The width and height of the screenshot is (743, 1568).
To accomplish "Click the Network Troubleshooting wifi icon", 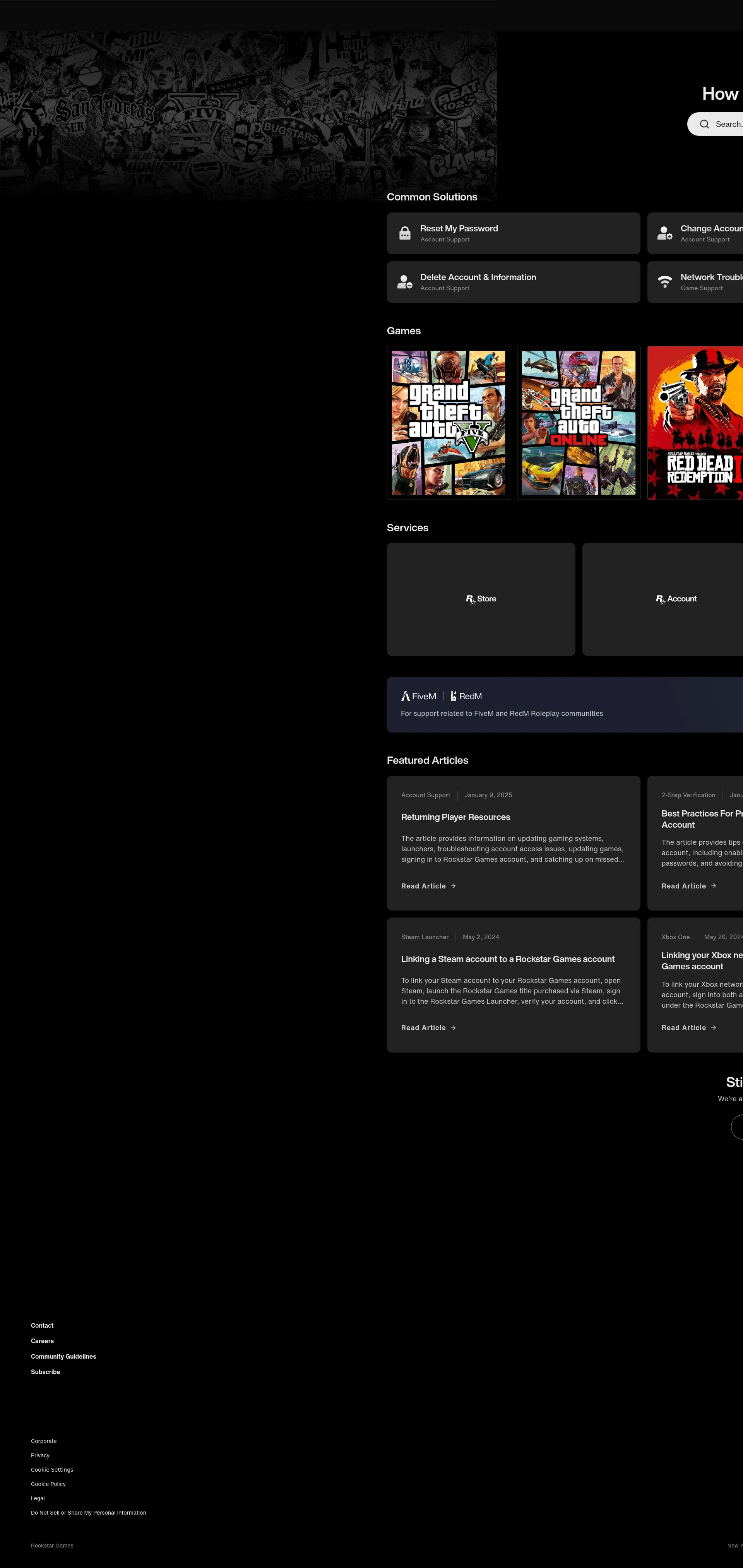I will tap(664, 282).
